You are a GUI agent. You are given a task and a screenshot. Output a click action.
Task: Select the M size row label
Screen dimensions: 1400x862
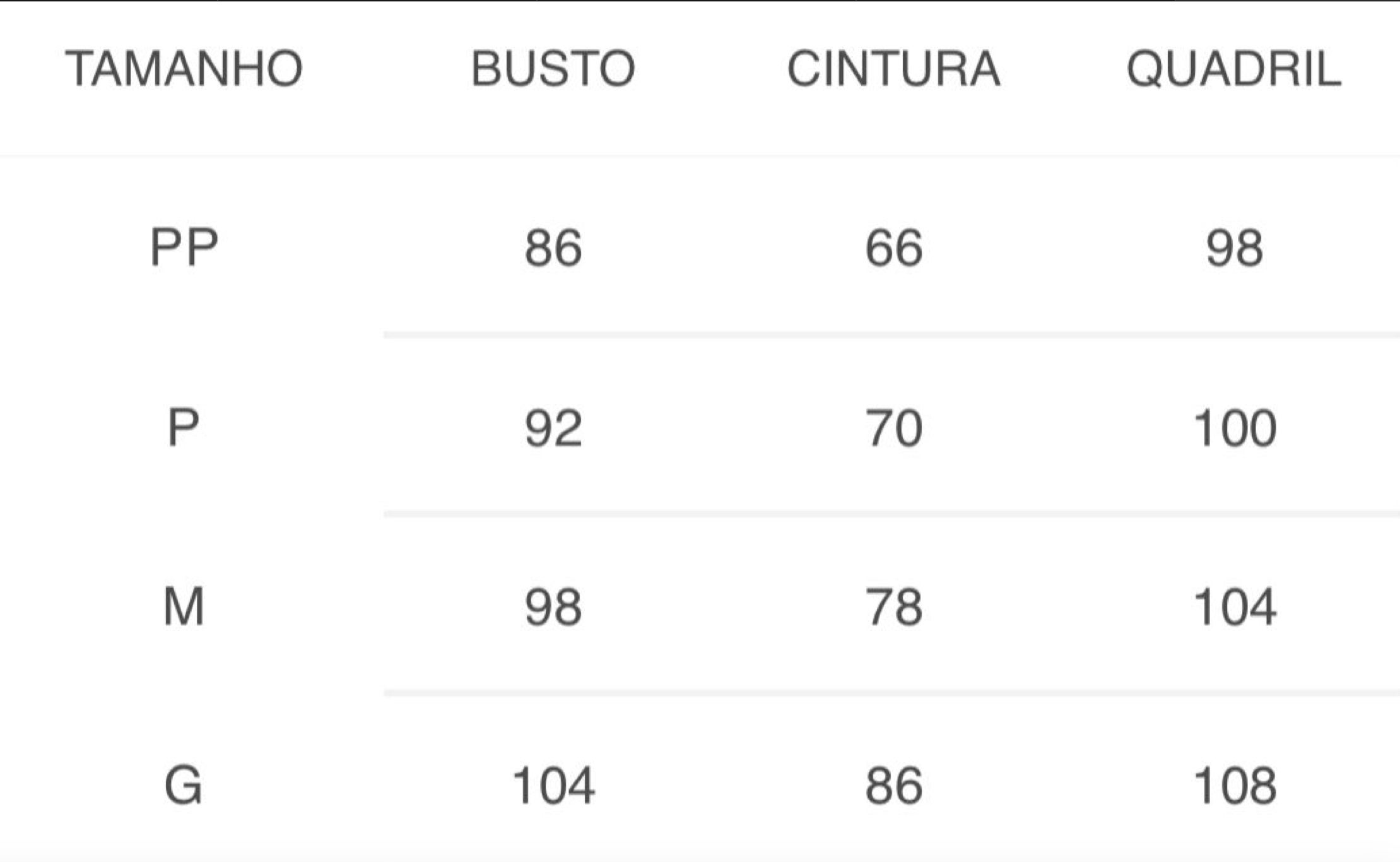(x=184, y=607)
